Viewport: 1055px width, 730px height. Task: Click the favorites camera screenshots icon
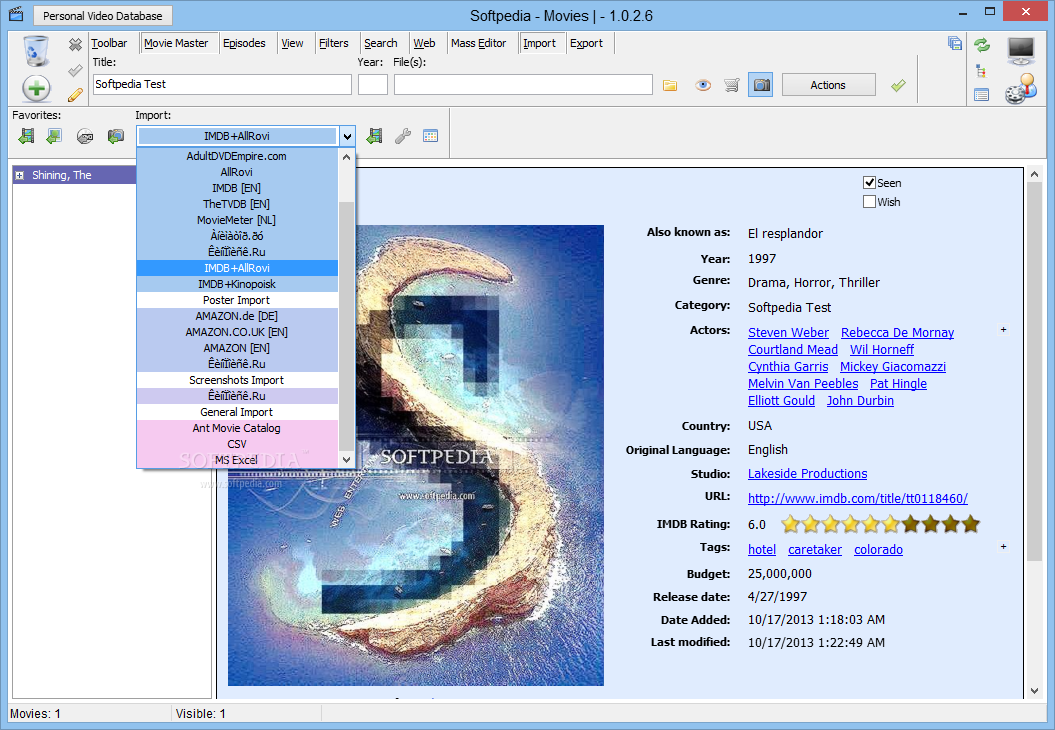tap(116, 136)
